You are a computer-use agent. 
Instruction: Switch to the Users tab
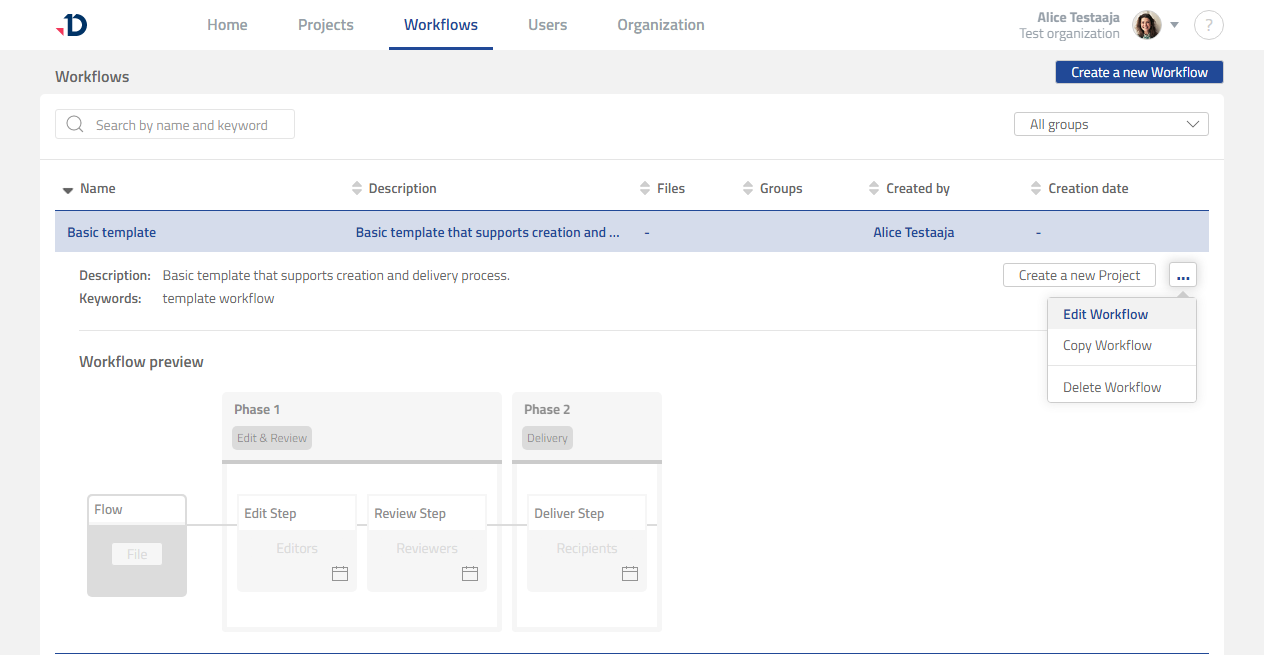547,25
